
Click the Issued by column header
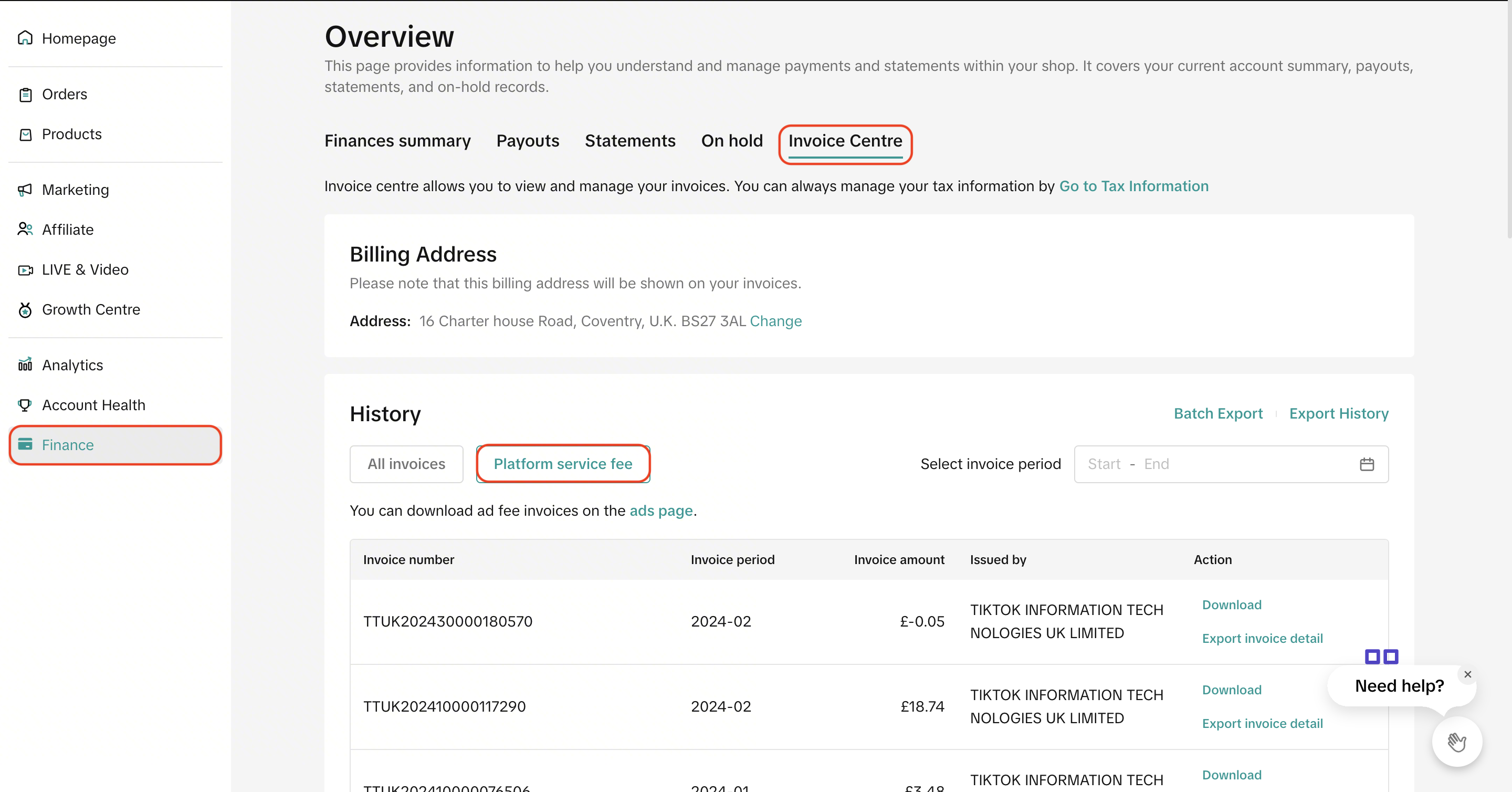(x=998, y=560)
